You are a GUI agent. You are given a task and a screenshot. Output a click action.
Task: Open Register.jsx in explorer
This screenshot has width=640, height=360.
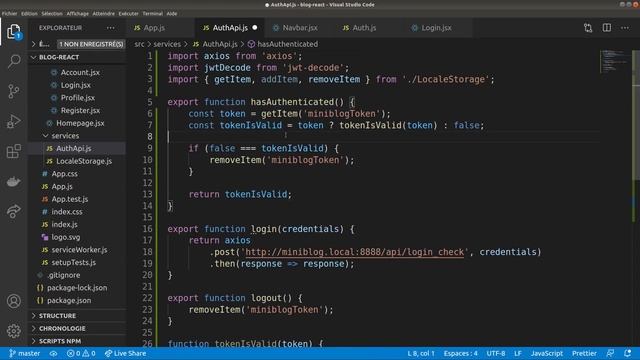80,110
